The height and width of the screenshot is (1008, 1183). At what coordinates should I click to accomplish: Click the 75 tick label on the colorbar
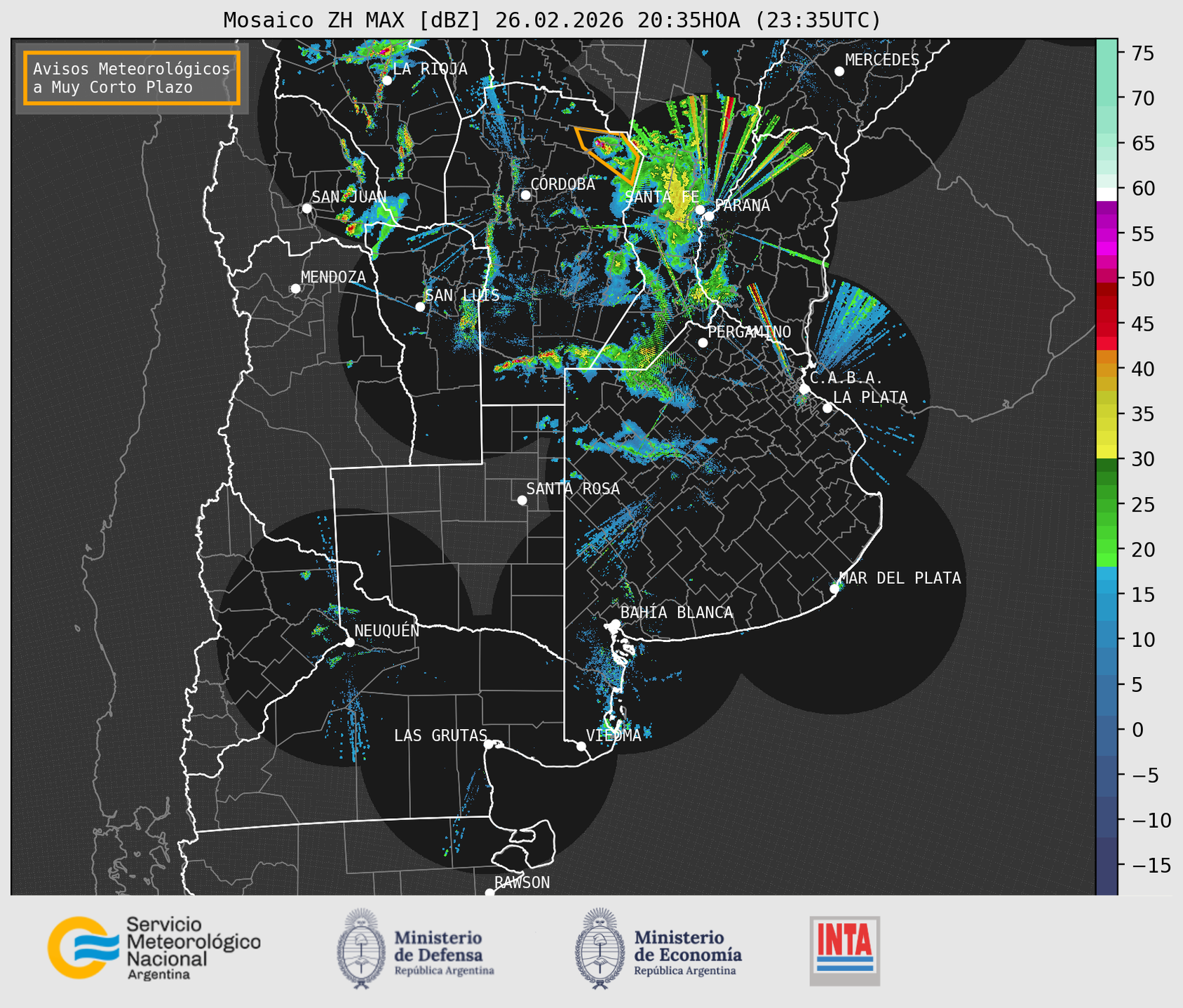tap(1142, 53)
